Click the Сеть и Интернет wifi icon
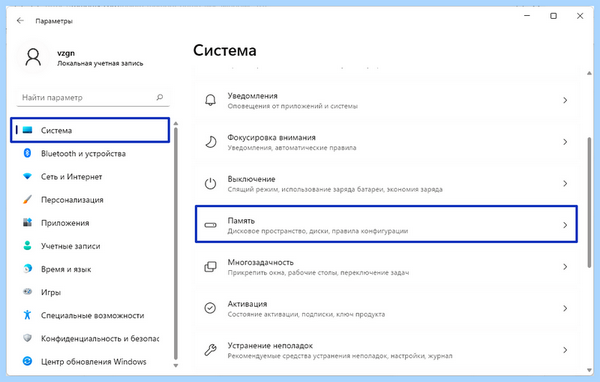This screenshot has width=600, height=382. coord(27,176)
